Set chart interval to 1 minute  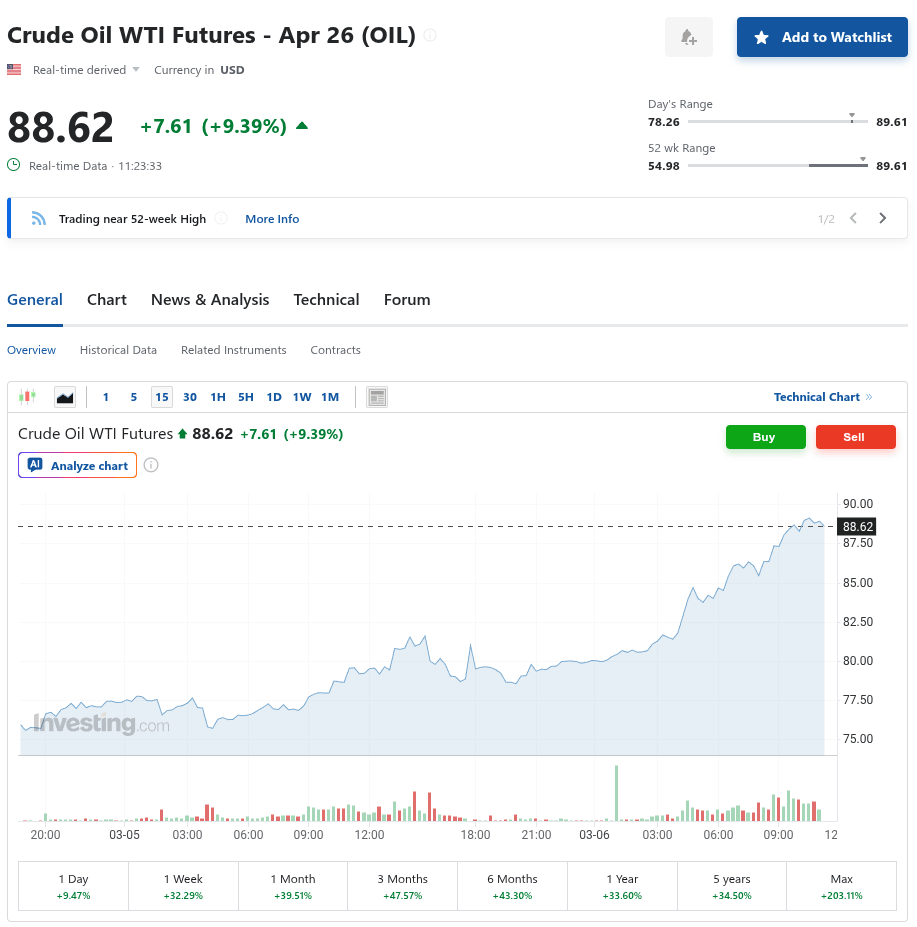click(106, 397)
